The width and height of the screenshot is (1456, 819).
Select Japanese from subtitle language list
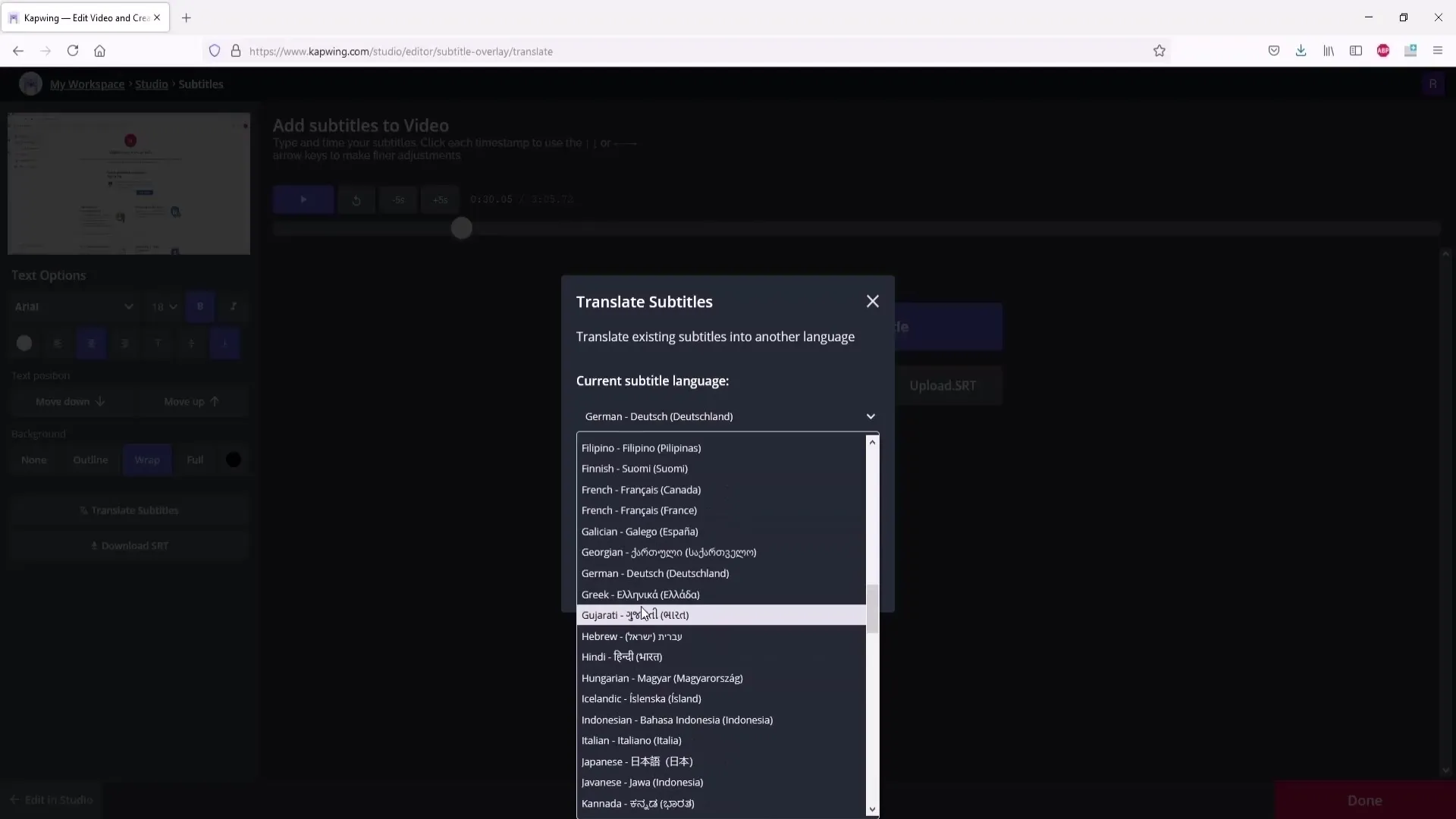tap(638, 761)
